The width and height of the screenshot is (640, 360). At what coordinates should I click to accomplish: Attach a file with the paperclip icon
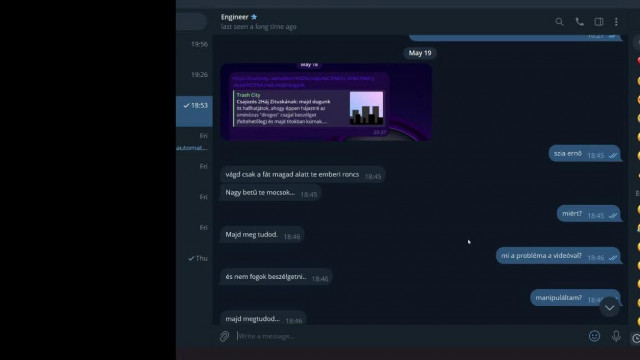pyautogui.click(x=224, y=336)
